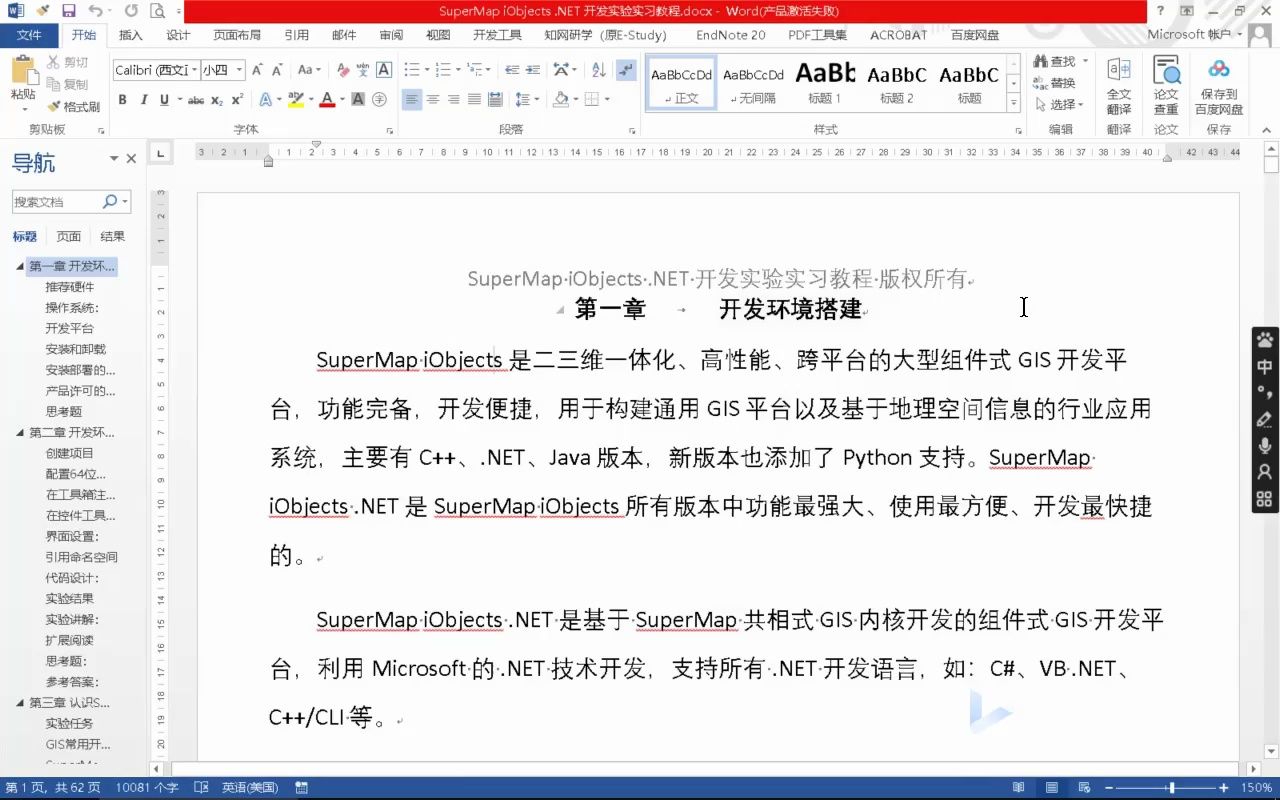The width and height of the screenshot is (1280, 800).
Task: Toggle Italic formatting
Action: coord(144,99)
